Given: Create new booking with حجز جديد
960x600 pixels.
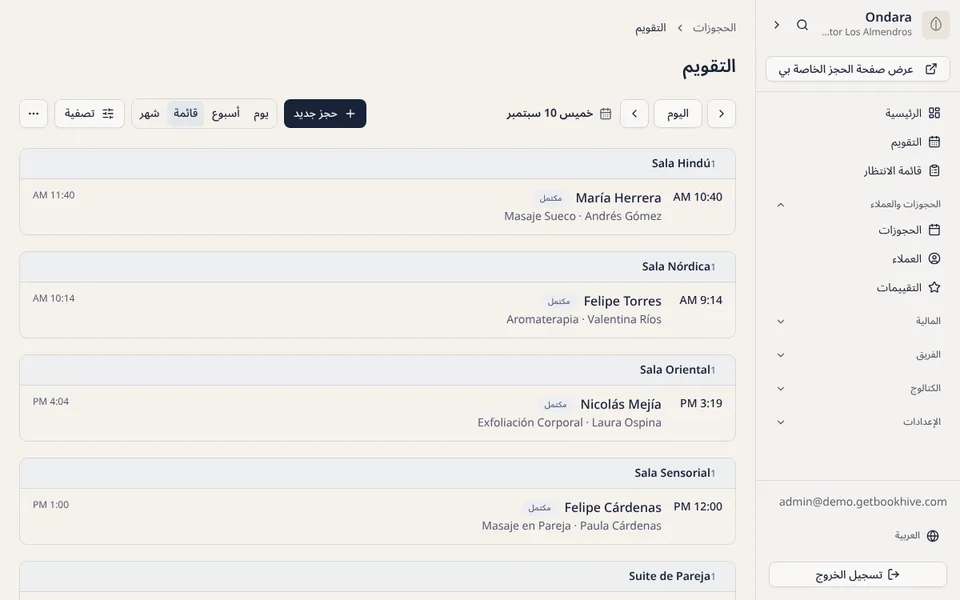Looking at the screenshot, I should click(325, 113).
